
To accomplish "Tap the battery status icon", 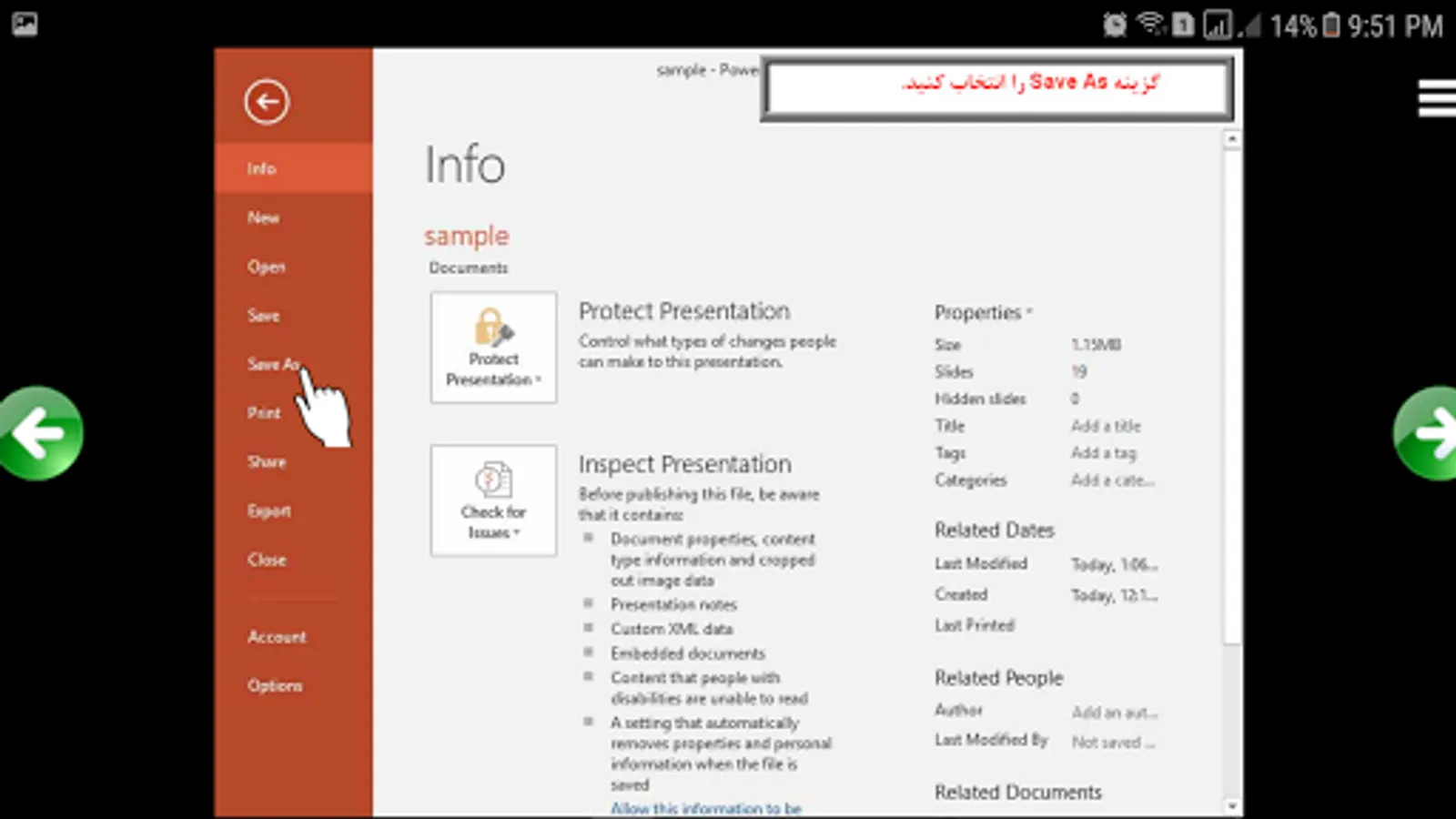I will 1330,25.
